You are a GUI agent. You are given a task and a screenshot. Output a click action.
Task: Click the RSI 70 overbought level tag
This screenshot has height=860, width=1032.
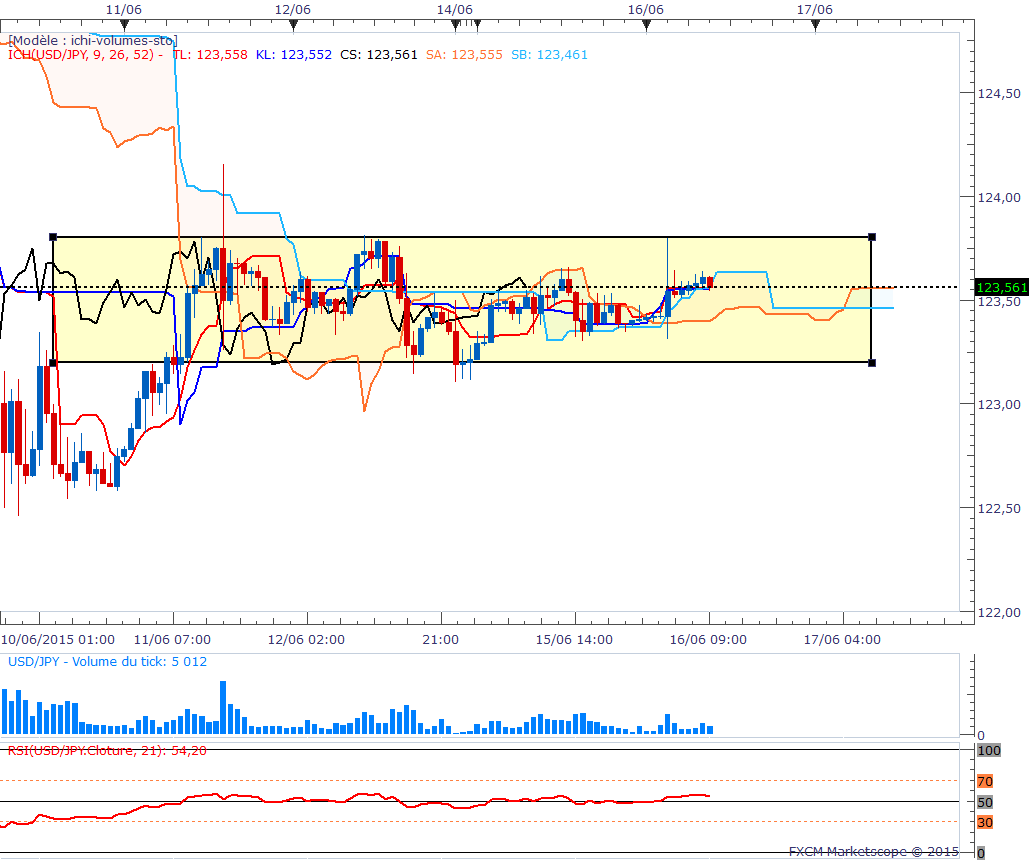985,780
